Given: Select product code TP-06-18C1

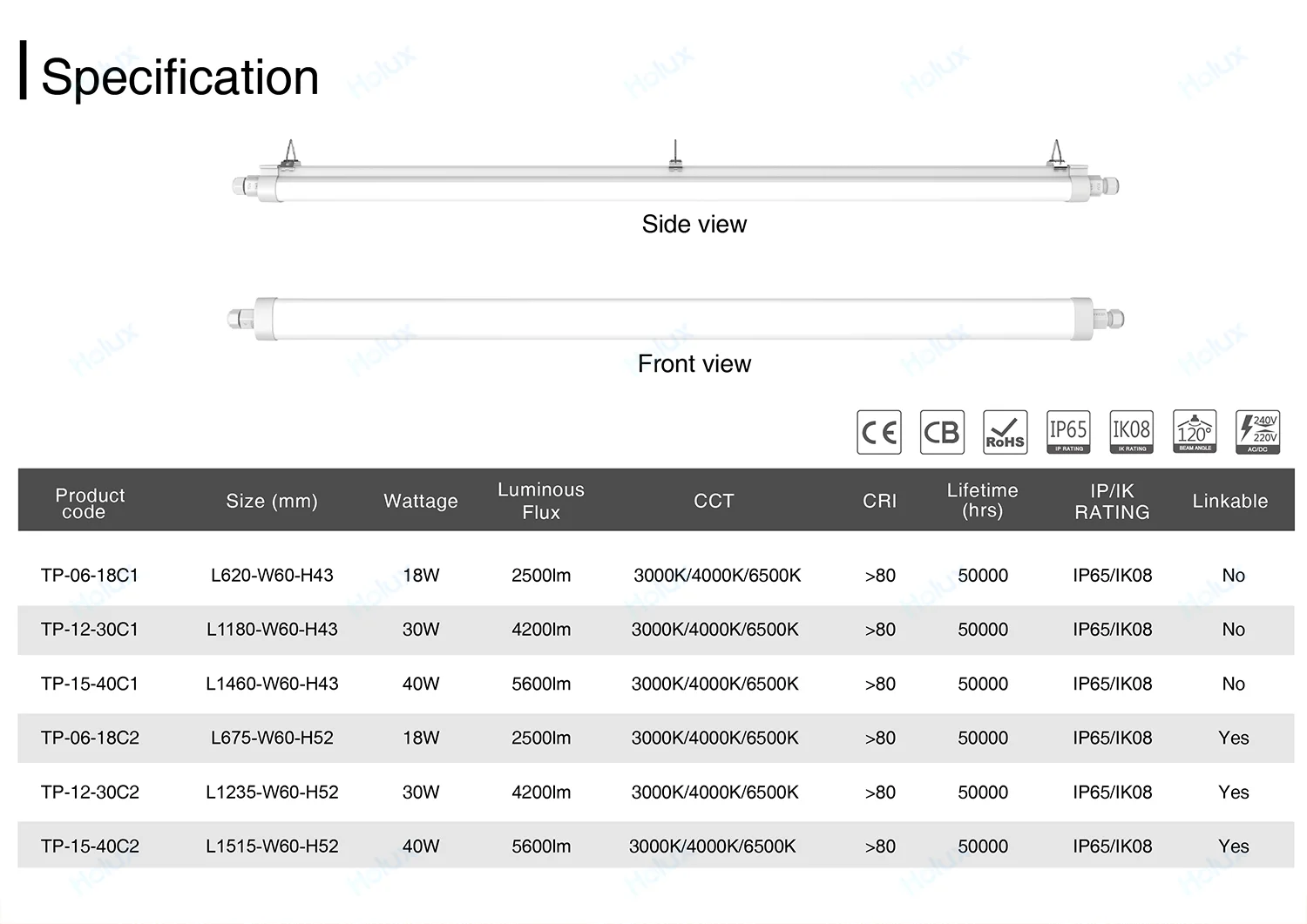Looking at the screenshot, I should click(90, 576).
